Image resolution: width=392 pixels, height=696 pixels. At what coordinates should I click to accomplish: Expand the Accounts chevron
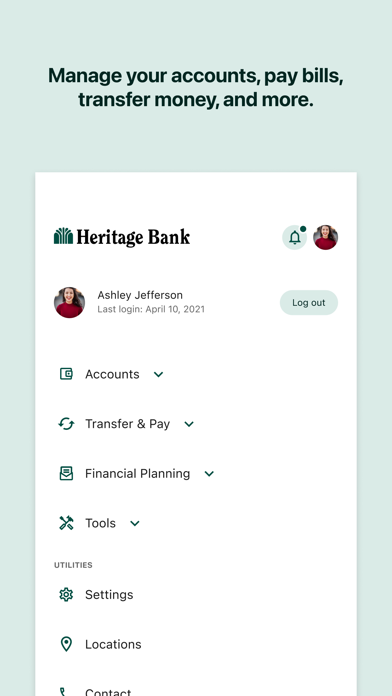point(158,375)
